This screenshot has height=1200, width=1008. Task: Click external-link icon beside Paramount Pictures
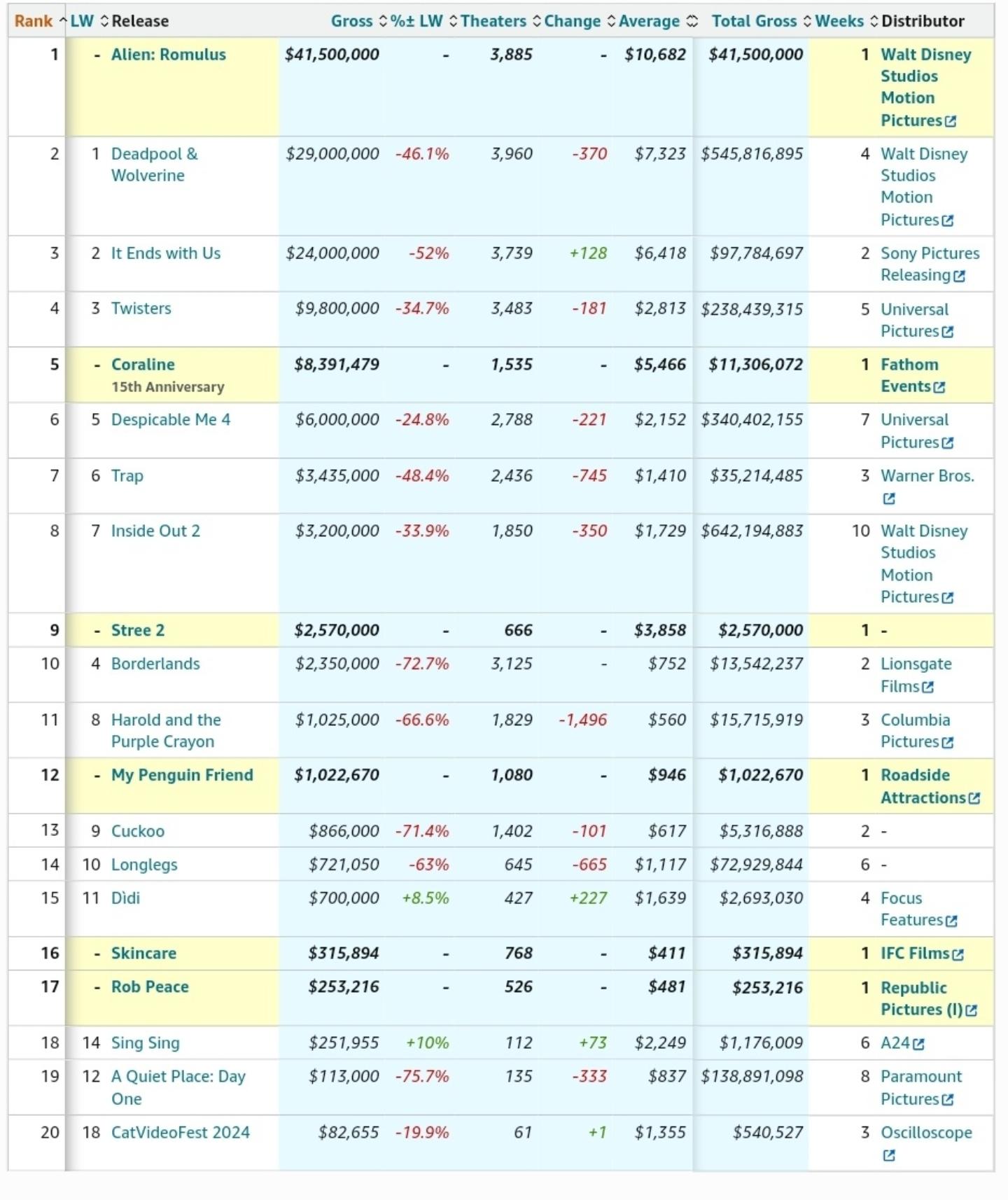coord(948,1101)
